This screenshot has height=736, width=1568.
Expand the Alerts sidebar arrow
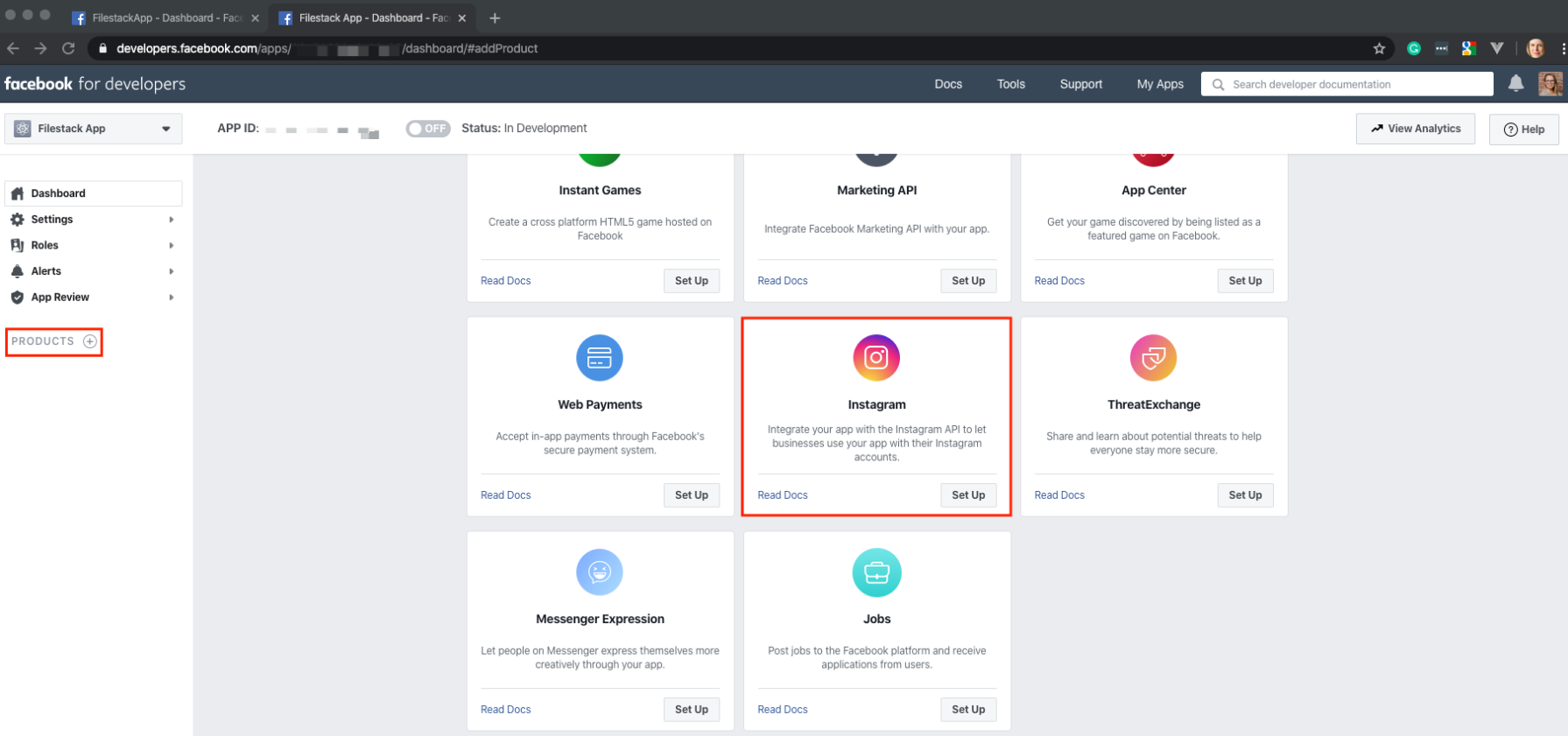tap(172, 271)
